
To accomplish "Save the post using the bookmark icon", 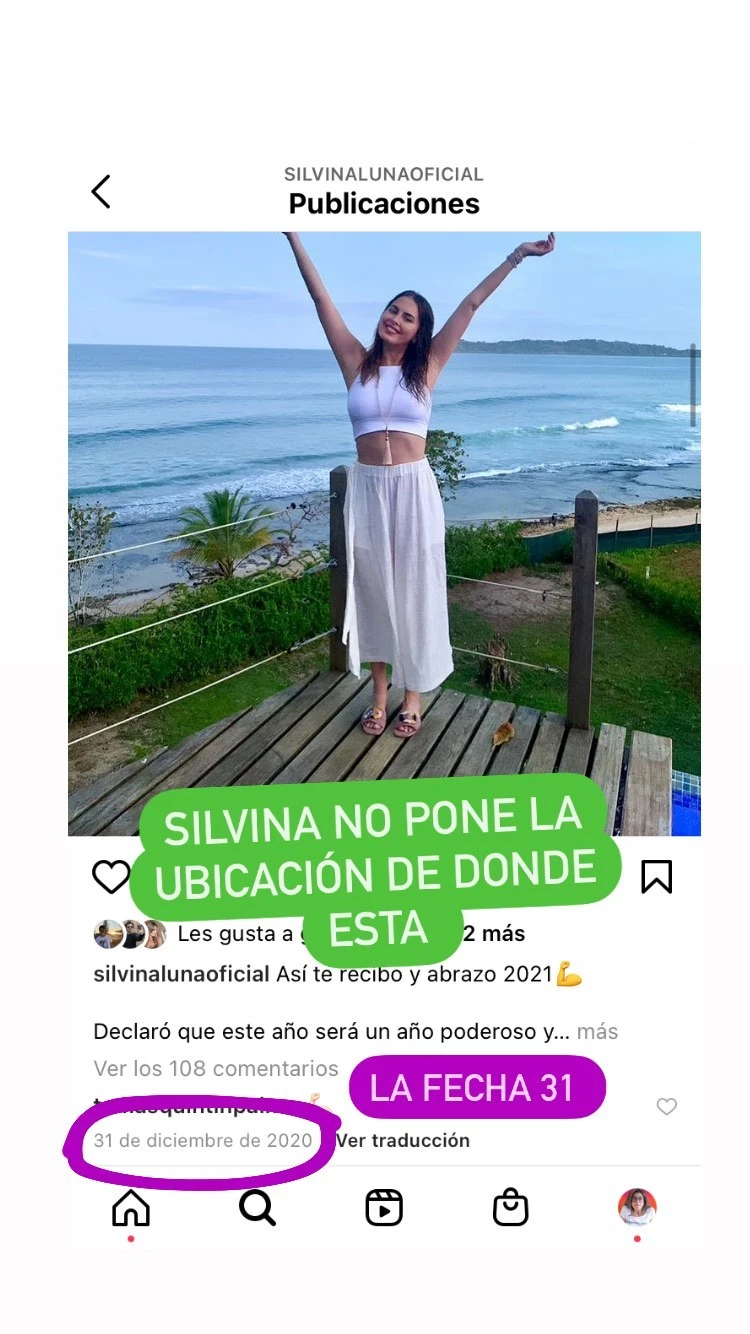I will pyautogui.click(x=656, y=876).
